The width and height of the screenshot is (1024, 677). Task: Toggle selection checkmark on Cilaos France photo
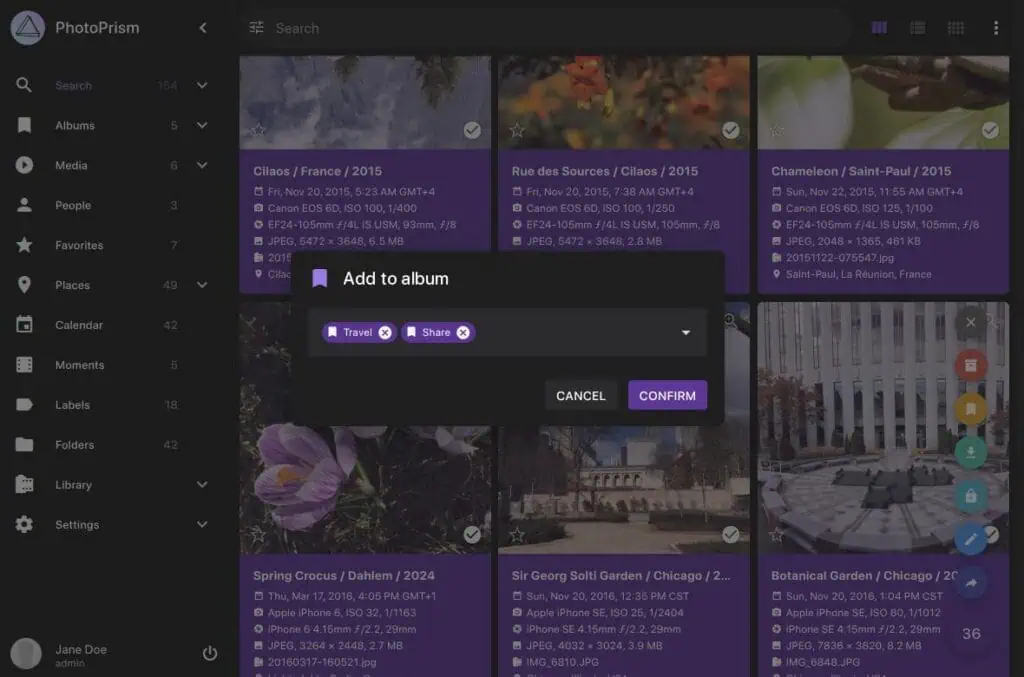click(x=472, y=130)
